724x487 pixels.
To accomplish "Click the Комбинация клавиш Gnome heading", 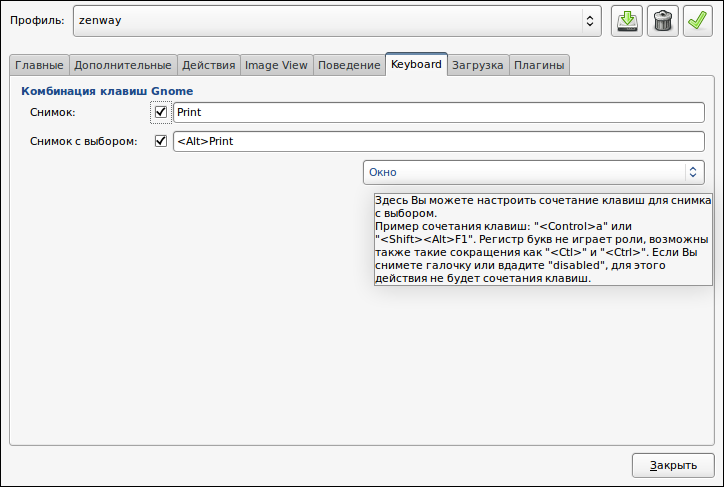I will (x=107, y=91).
